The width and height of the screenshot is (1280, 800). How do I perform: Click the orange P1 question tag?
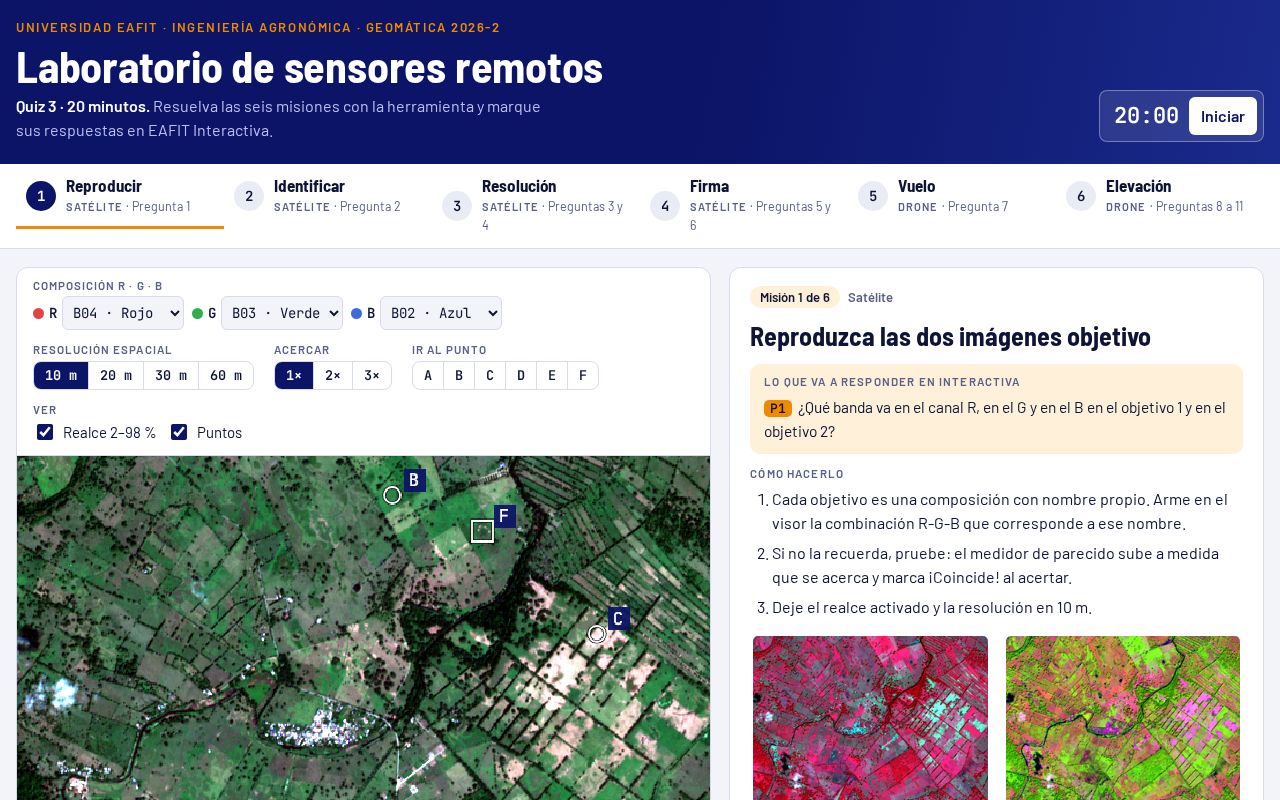click(778, 408)
